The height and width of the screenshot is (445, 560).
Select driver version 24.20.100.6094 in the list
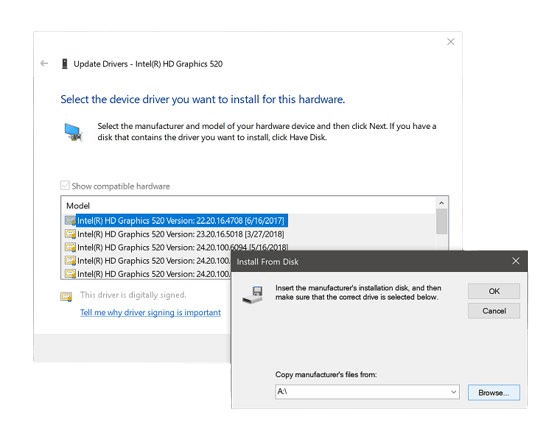[x=182, y=247]
